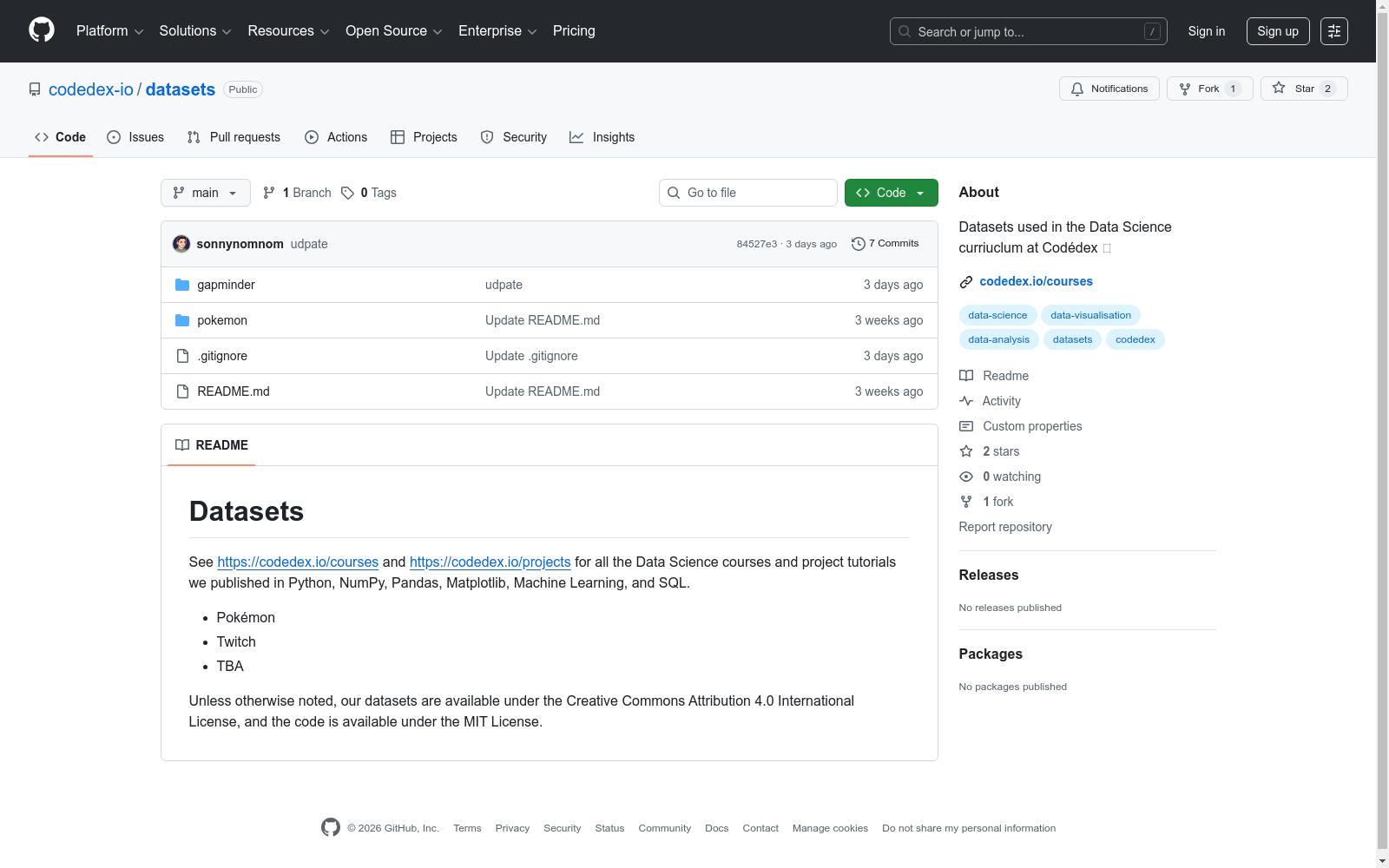Open the header menu icon beside Sign up
1389x868 pixels.
pyautogui.click(x=1334, y=31)
